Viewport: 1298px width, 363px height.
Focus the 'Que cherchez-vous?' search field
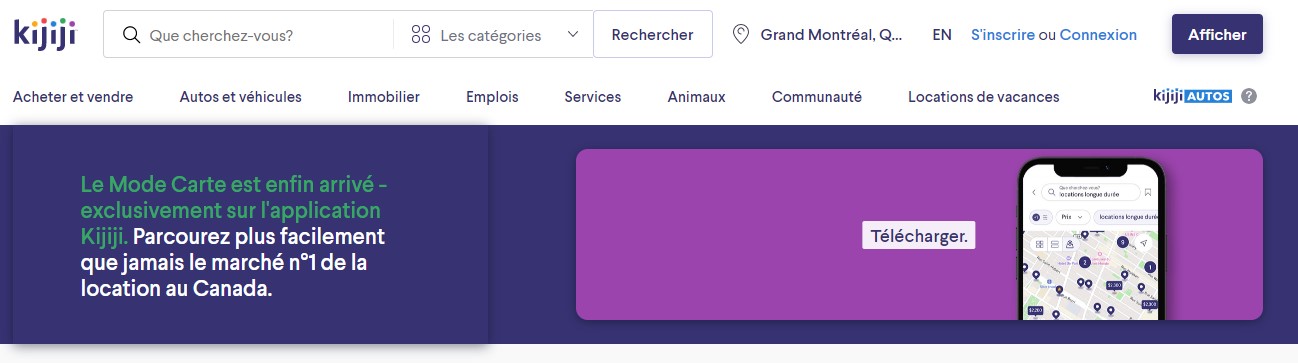tap(248, 35)
